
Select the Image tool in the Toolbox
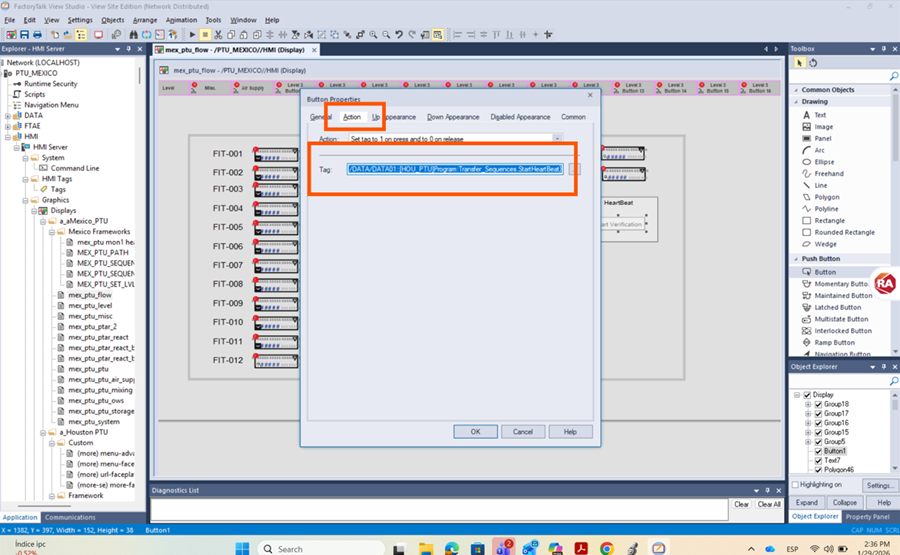point(823,127)
